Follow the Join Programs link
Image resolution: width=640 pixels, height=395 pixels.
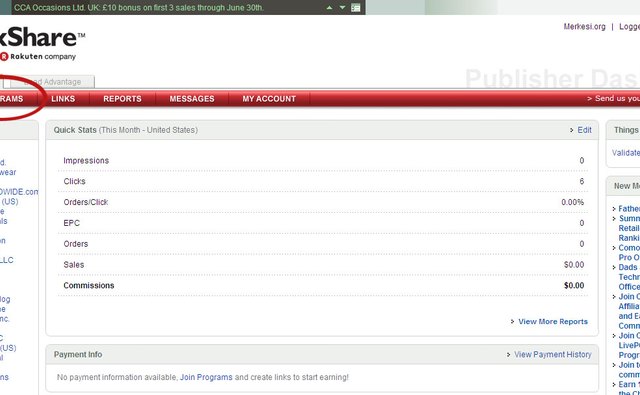206,377
